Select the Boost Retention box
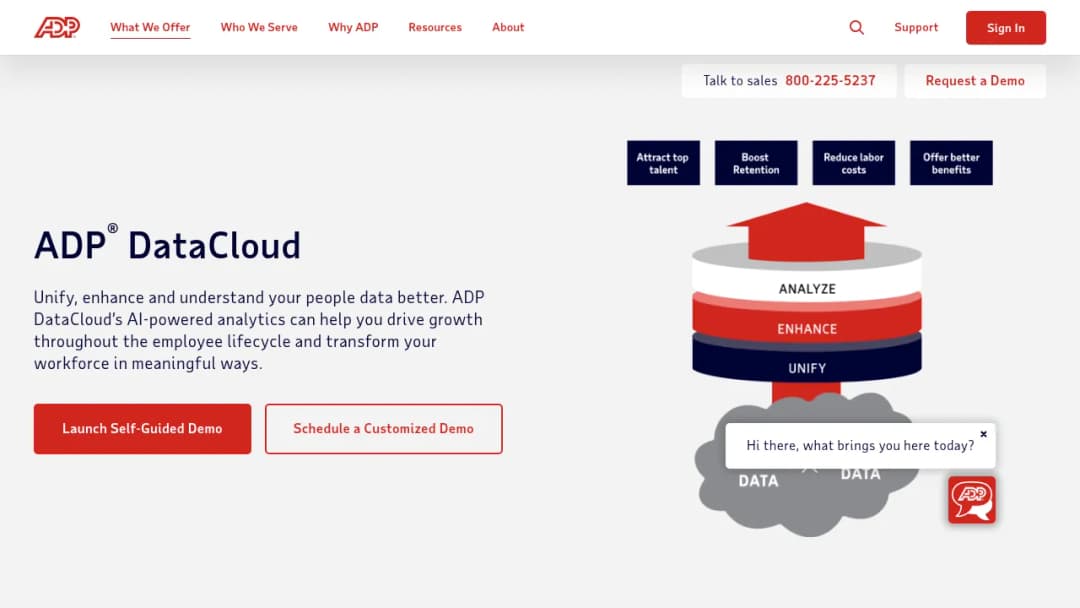 click(756, 163)
